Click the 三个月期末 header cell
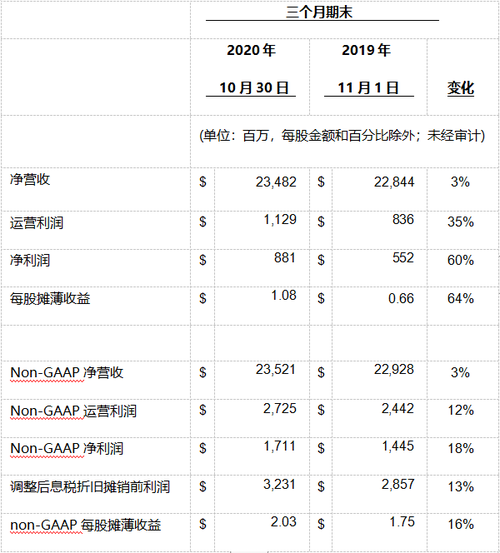This screenshot has width=500, height=553. coord(319,13)
